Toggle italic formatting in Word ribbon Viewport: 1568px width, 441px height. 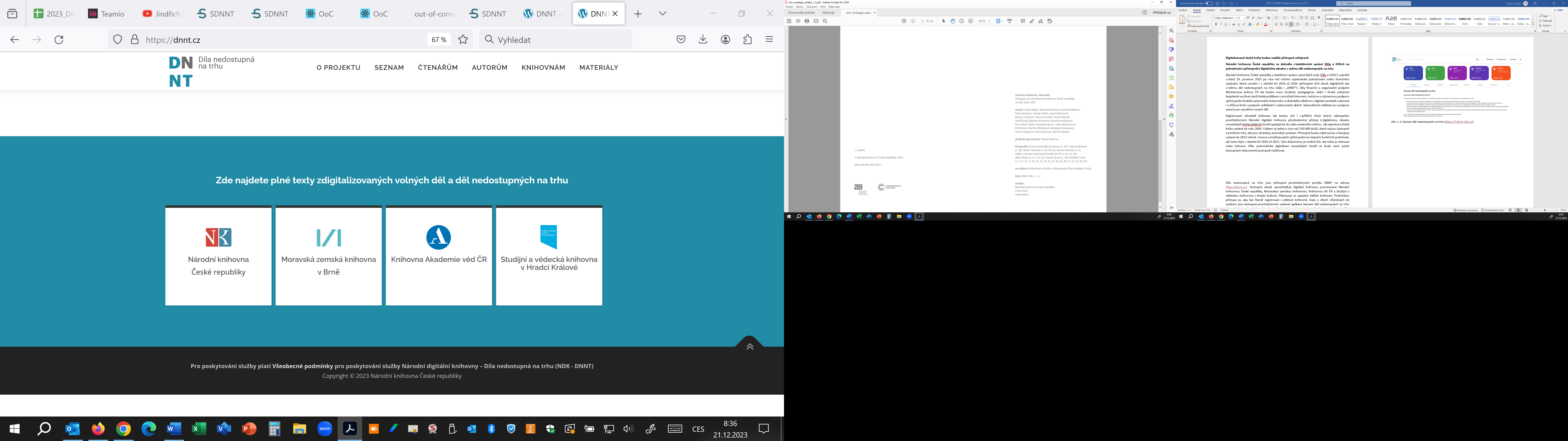(1221, 24)
